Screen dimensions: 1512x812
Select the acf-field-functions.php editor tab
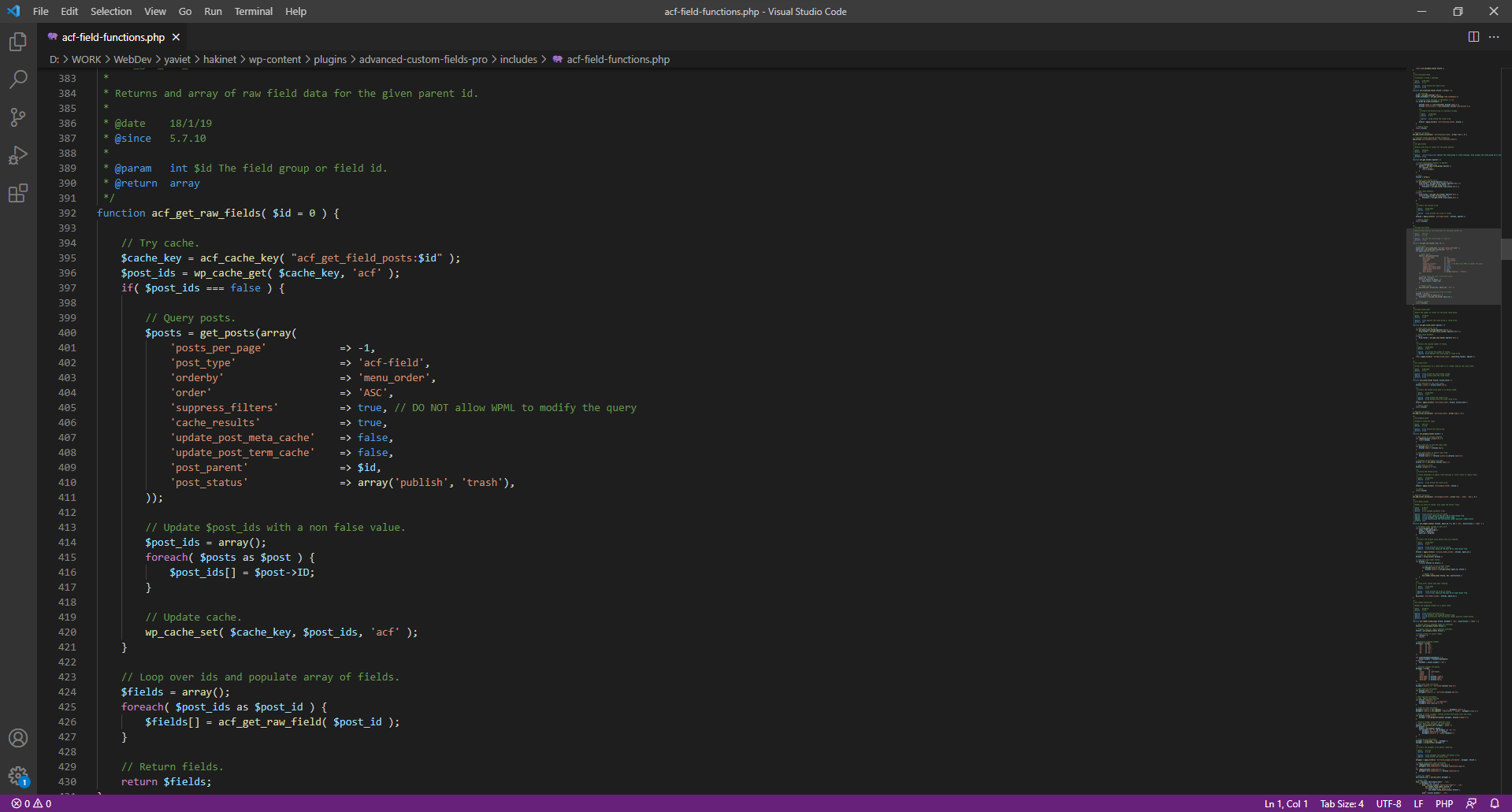[113, 37]
